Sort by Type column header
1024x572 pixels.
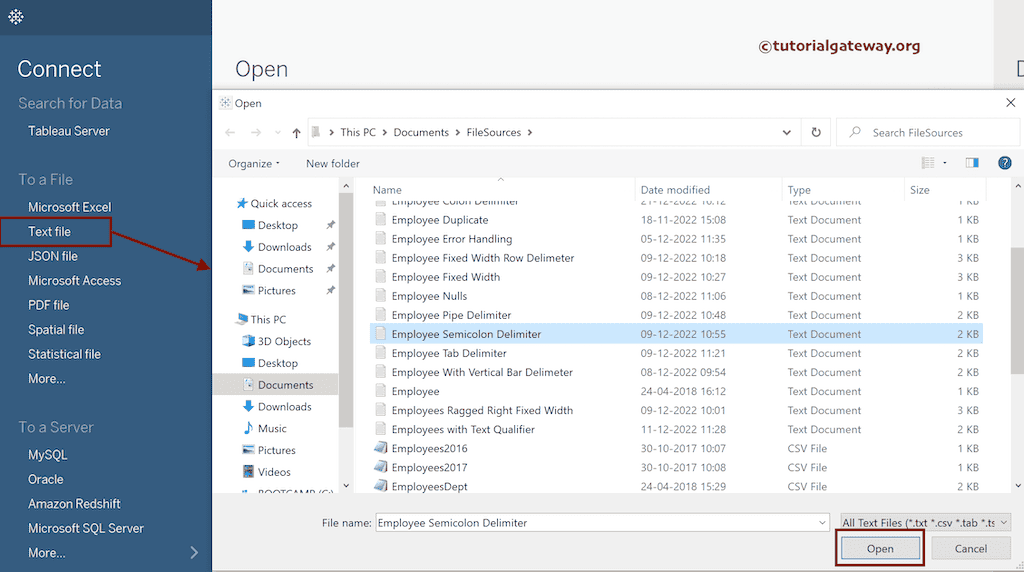(799, 190)
